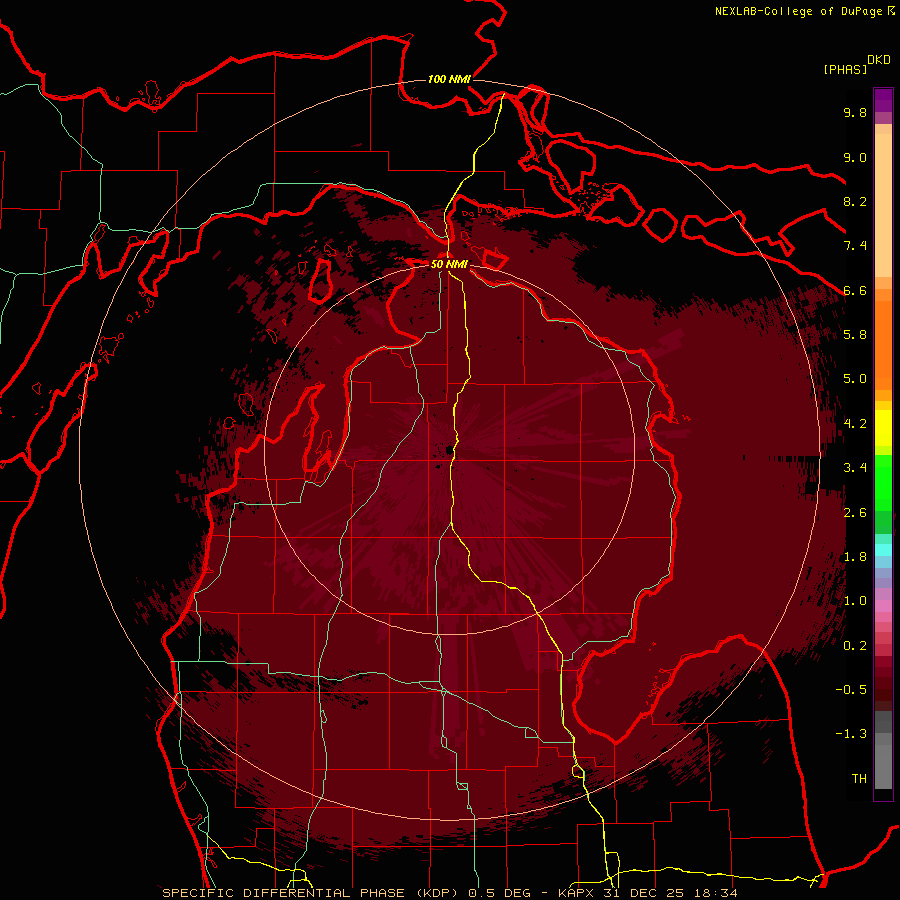Viewport: 900px width, 900px height.
Task: Pick the purple swatch atop the color scale
Action: pos(883,100)
